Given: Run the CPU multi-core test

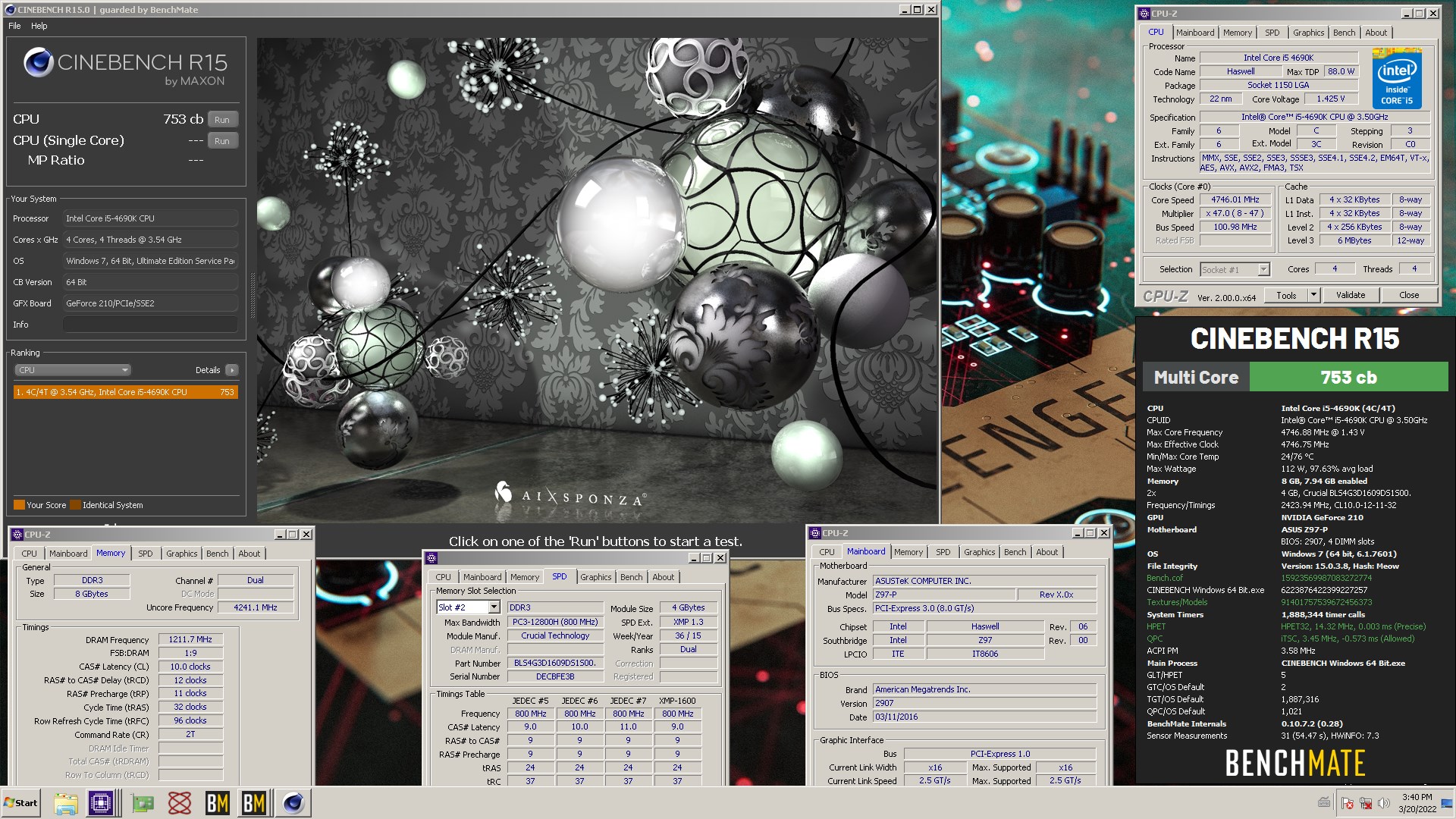Looking at the screenshot, I should tap(221, 120).
